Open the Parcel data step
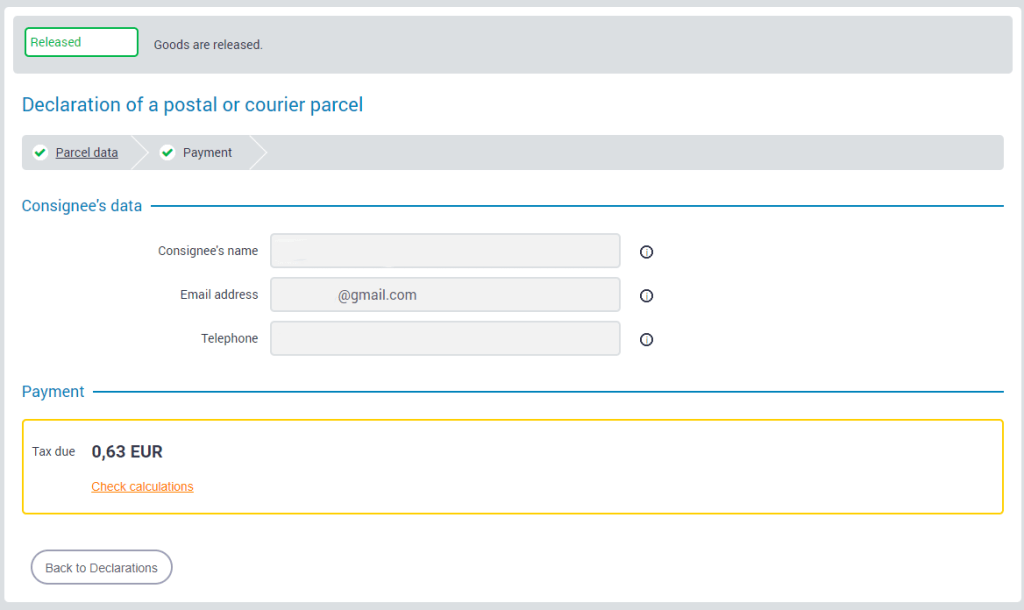Viewport: 1024px width, 610px height. coord(87,153)
